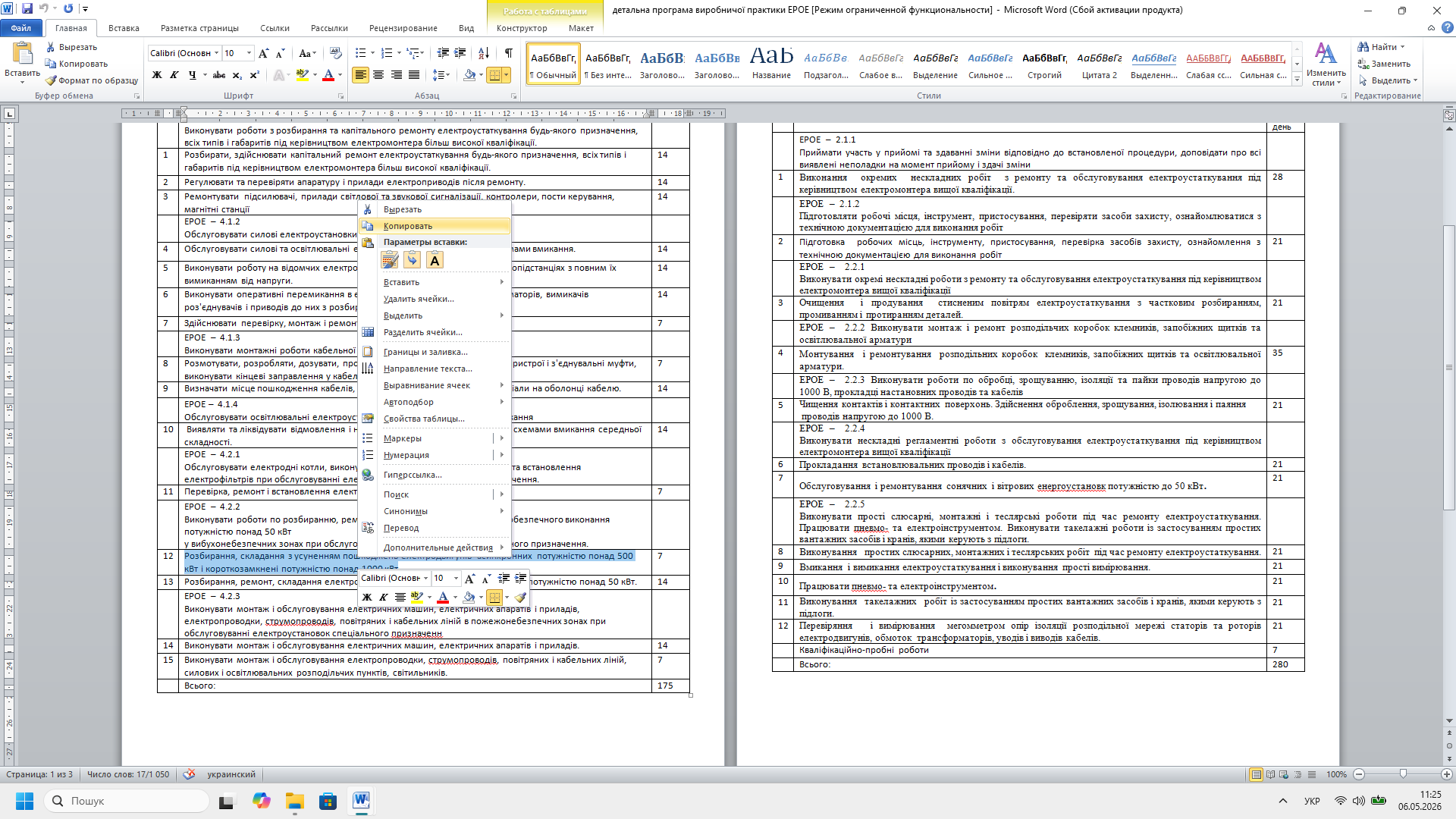Click the Multilevel List icon
The image size is (1456, 819).
tap(414, 53)
